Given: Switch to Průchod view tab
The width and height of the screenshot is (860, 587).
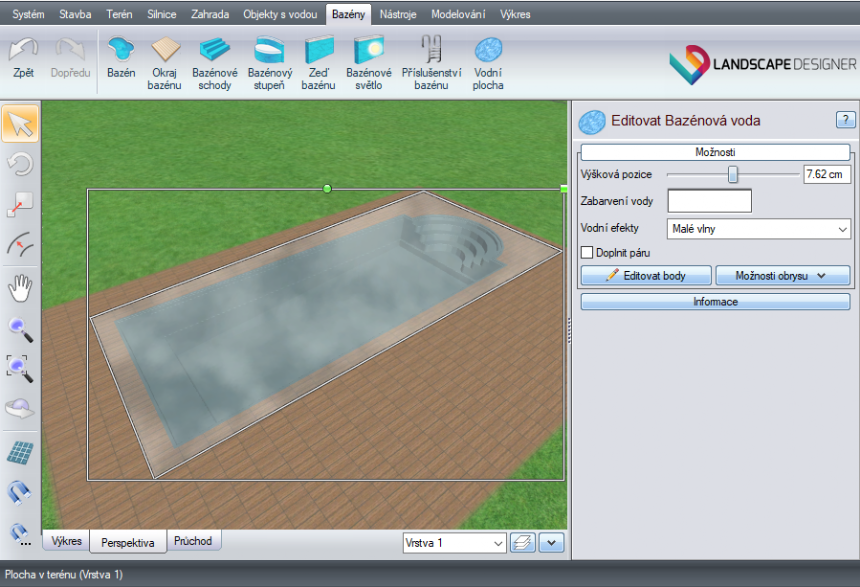Looking at the screenshot, I should [193, 541].
